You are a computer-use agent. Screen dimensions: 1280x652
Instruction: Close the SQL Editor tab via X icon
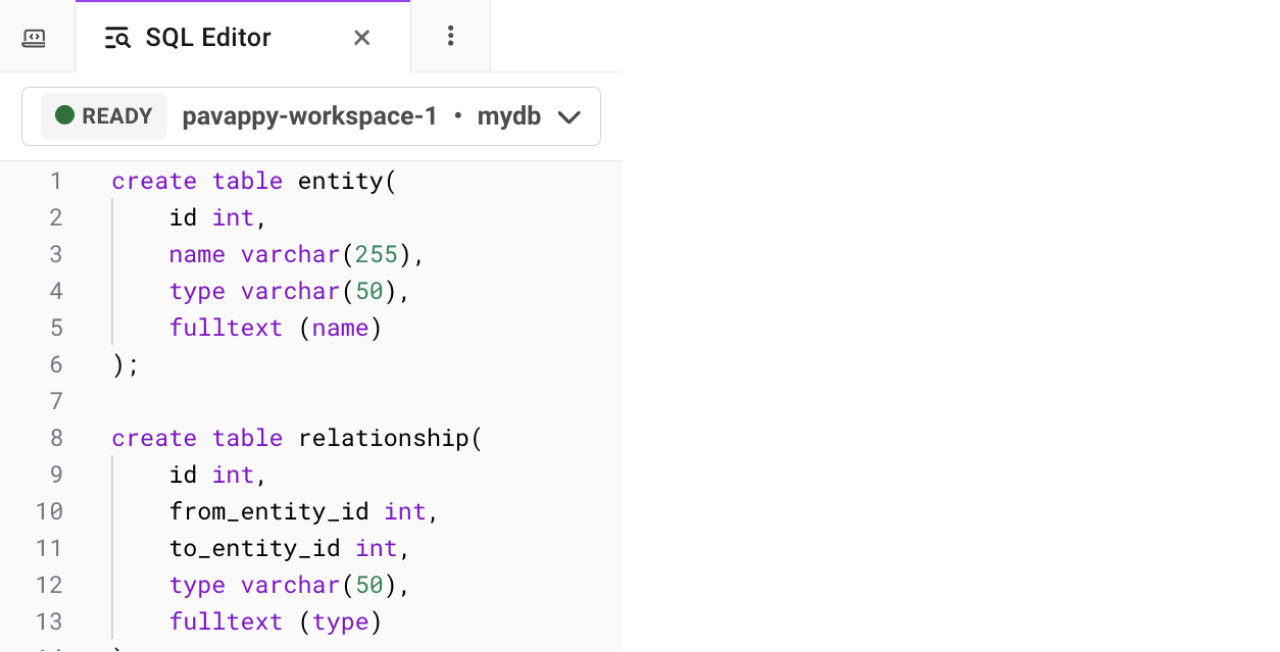[x=361, y=37]
